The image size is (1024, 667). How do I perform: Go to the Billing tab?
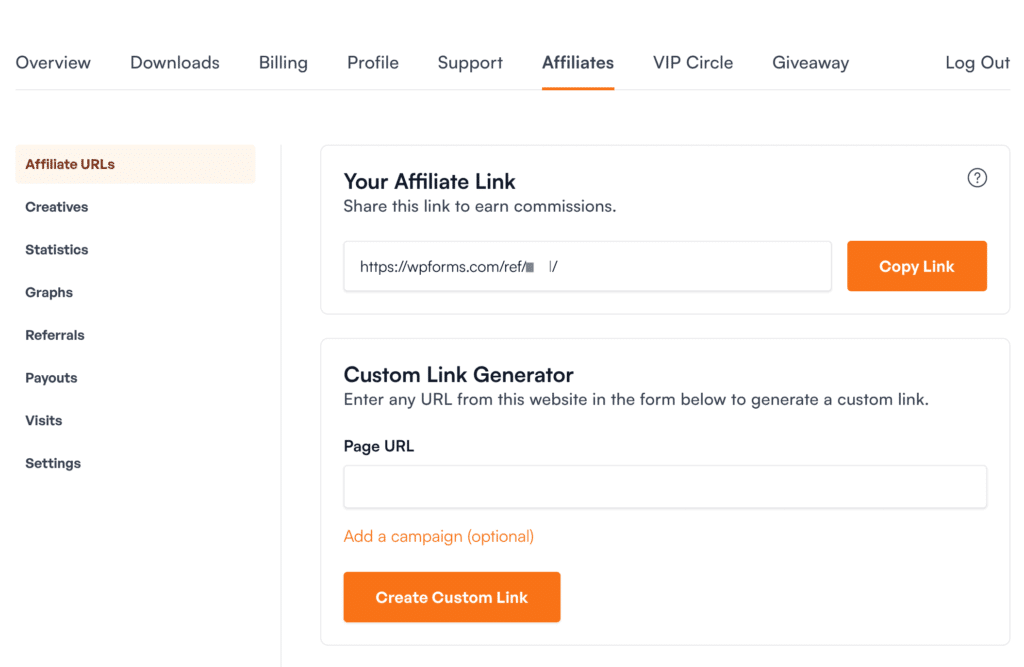[x=283, y=62]
